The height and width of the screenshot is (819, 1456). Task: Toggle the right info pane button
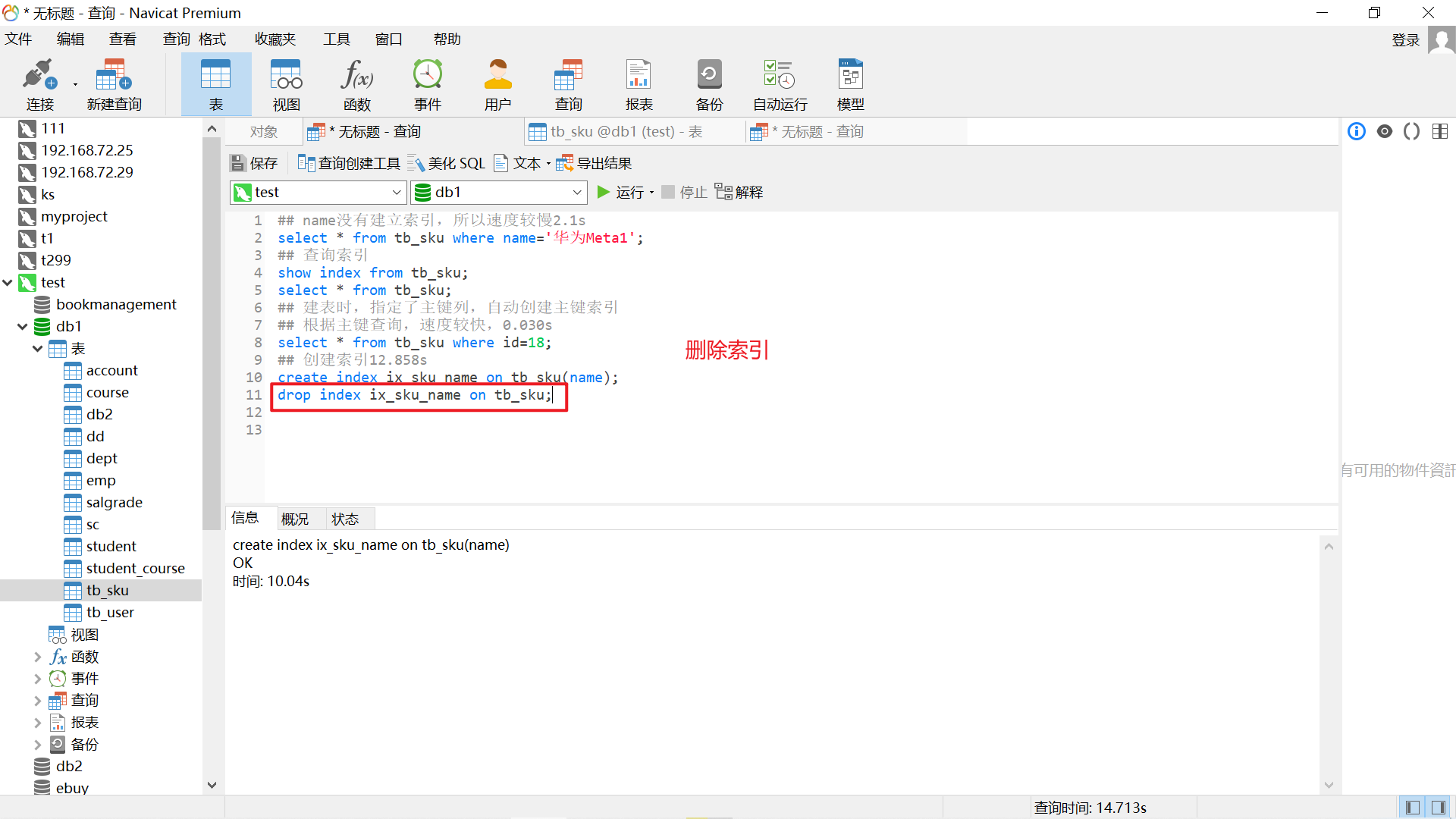click(1438, 808)
